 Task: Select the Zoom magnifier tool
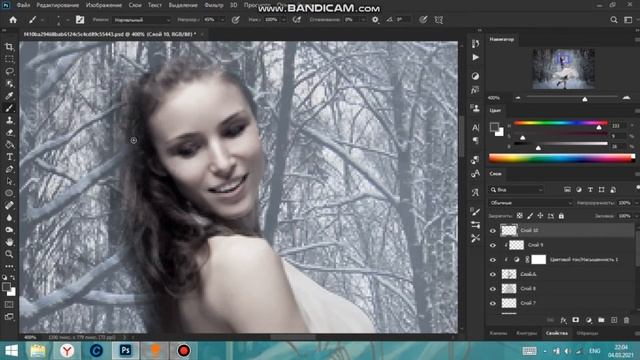[9, 254]
